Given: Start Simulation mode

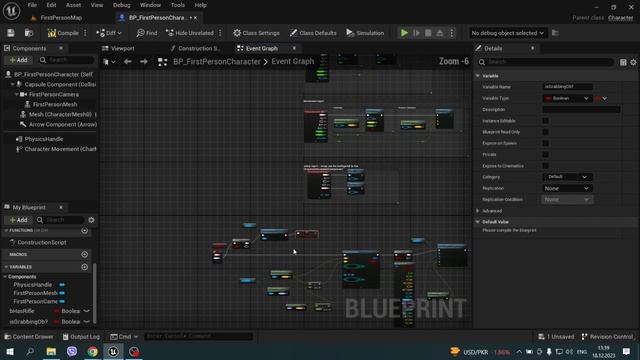Looking at the screenshot, I should [365, 33].
